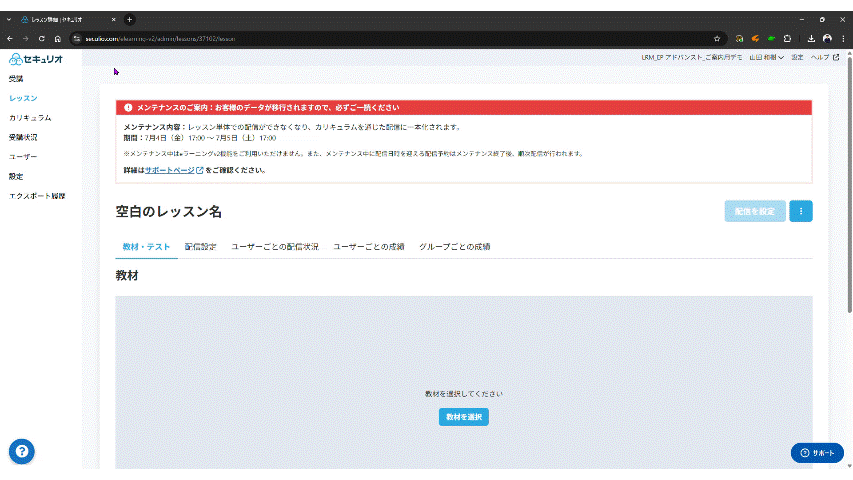Open the browser downloads icon

pos(811,39)
